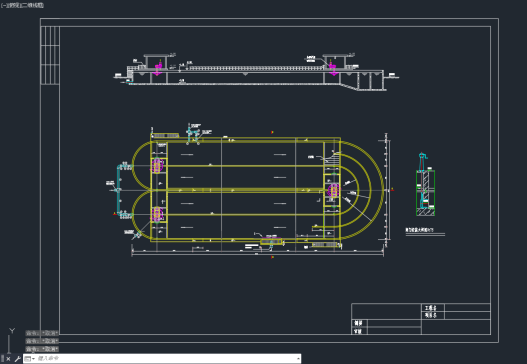Select magenta aerator in upper-left of plan
The width and height of the screenshot is (527, 364).
pos(158,166)
